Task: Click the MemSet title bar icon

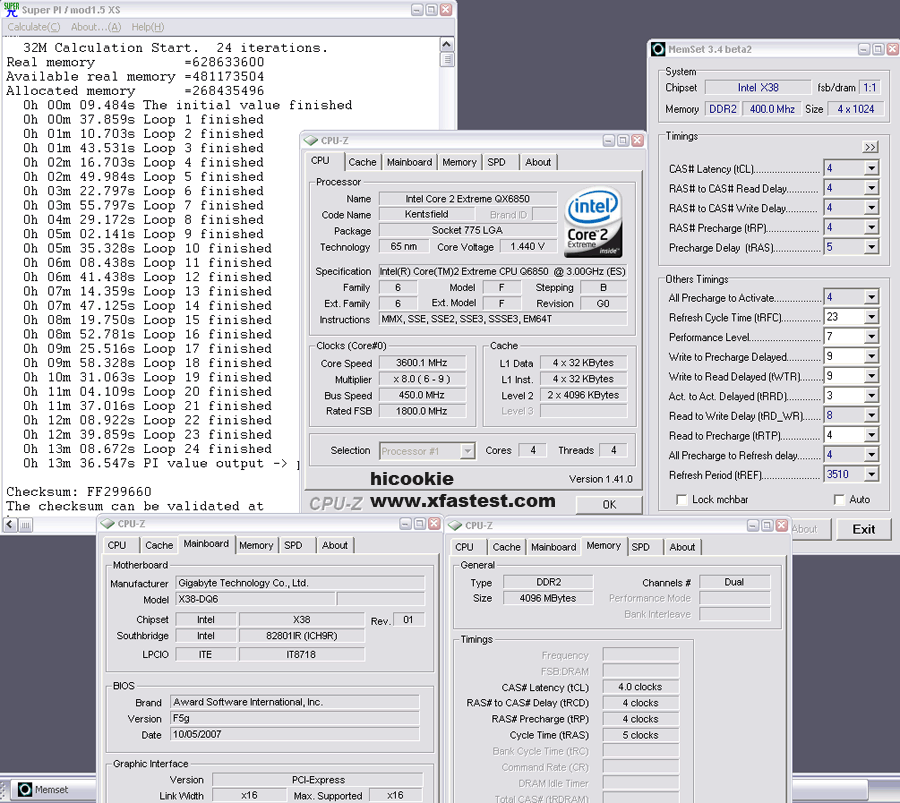Action: pos(658,49)
